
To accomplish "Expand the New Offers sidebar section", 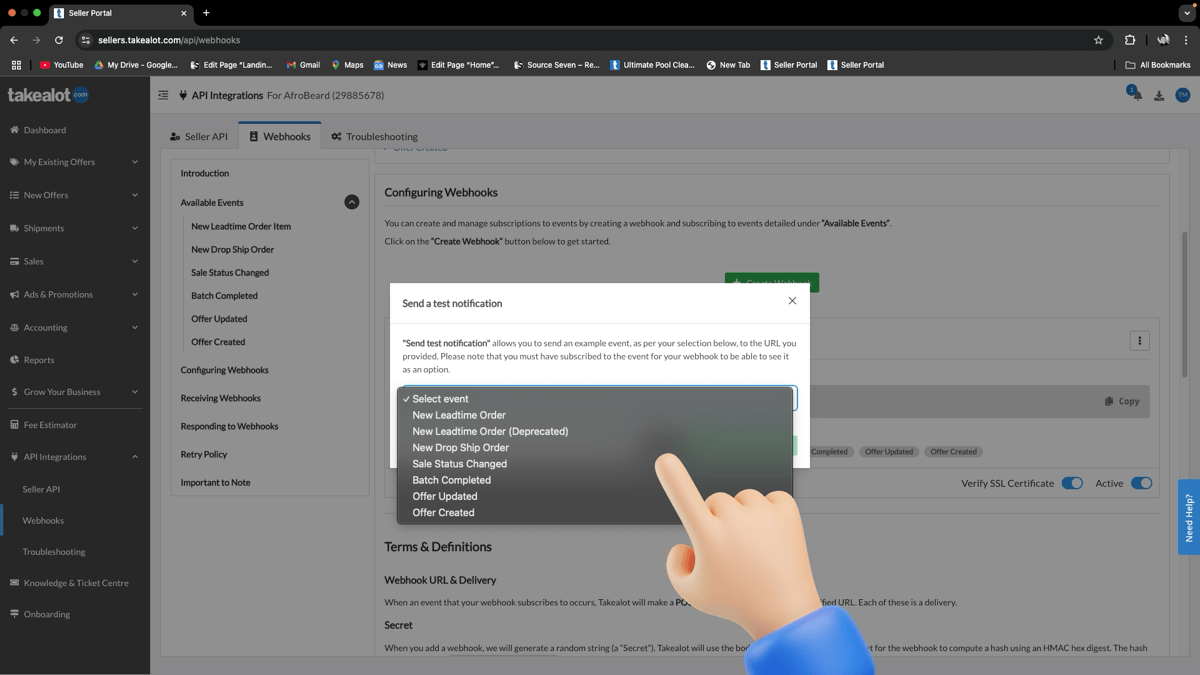I will 75,195.
